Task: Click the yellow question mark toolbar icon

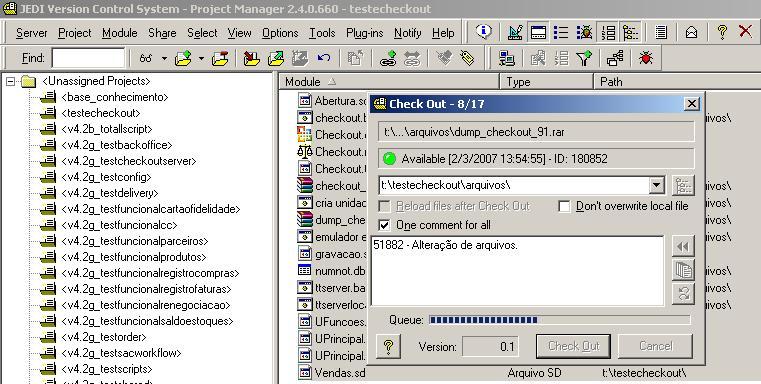Action: 722,33
